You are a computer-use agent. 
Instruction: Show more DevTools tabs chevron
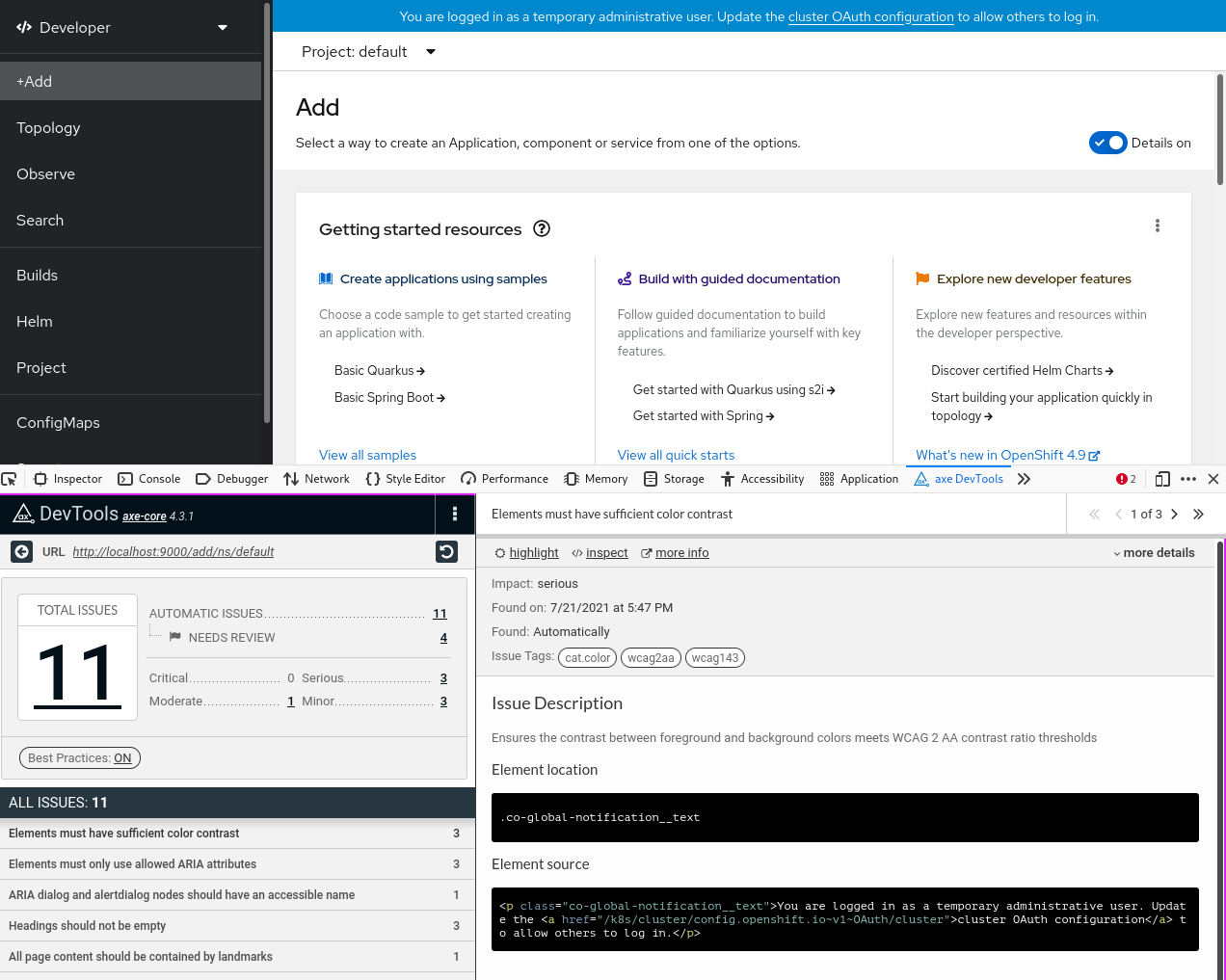pos(1024,479)
